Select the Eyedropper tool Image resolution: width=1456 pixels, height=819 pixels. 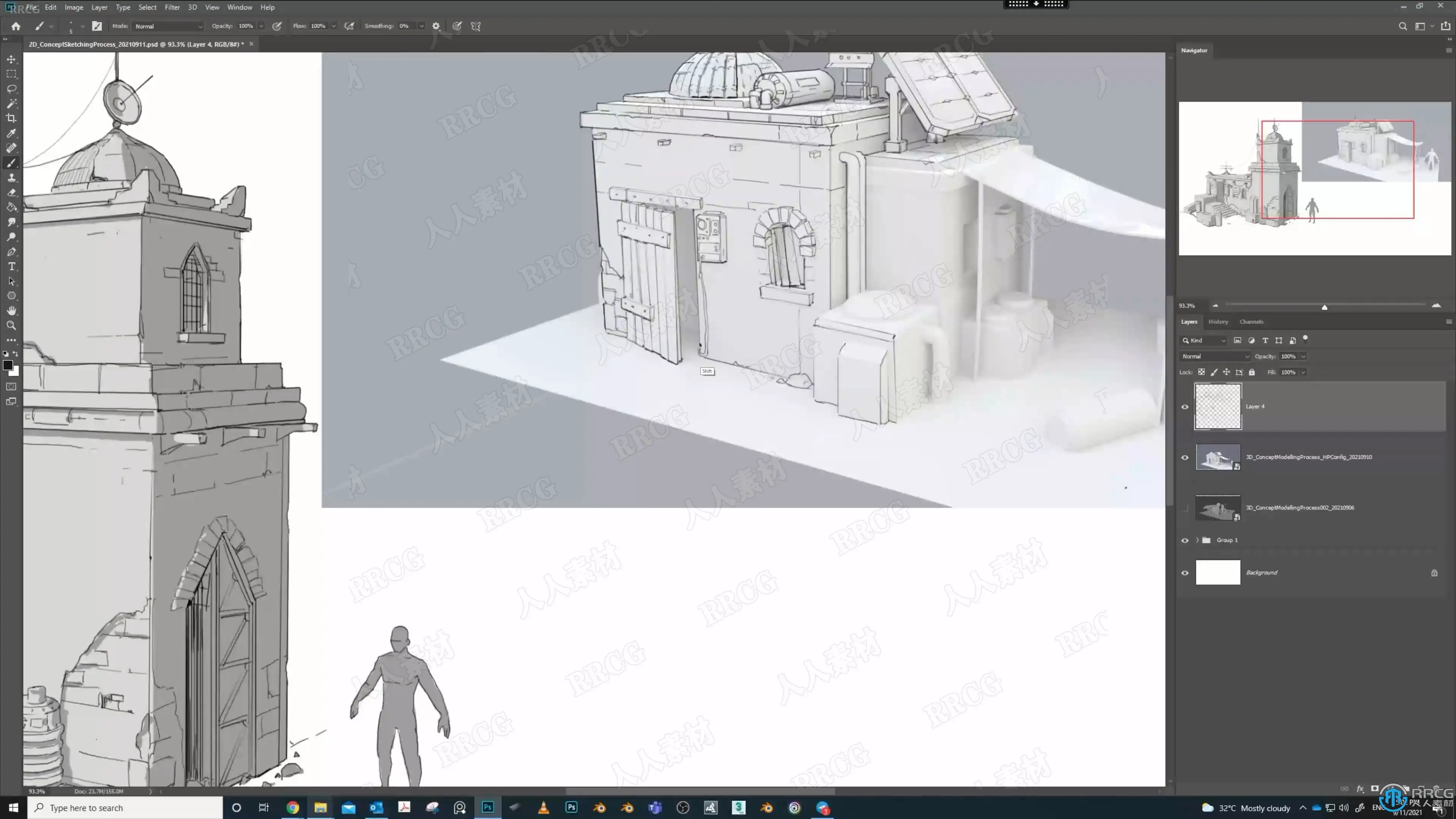(11, 133)
